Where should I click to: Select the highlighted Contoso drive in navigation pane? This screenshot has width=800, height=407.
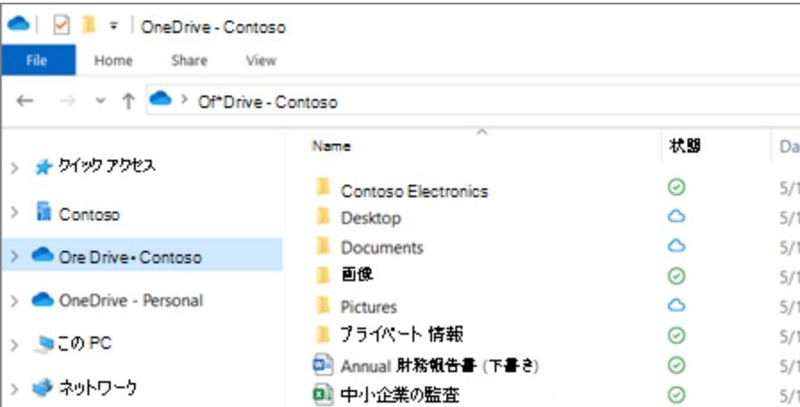[x=130, y=257]
